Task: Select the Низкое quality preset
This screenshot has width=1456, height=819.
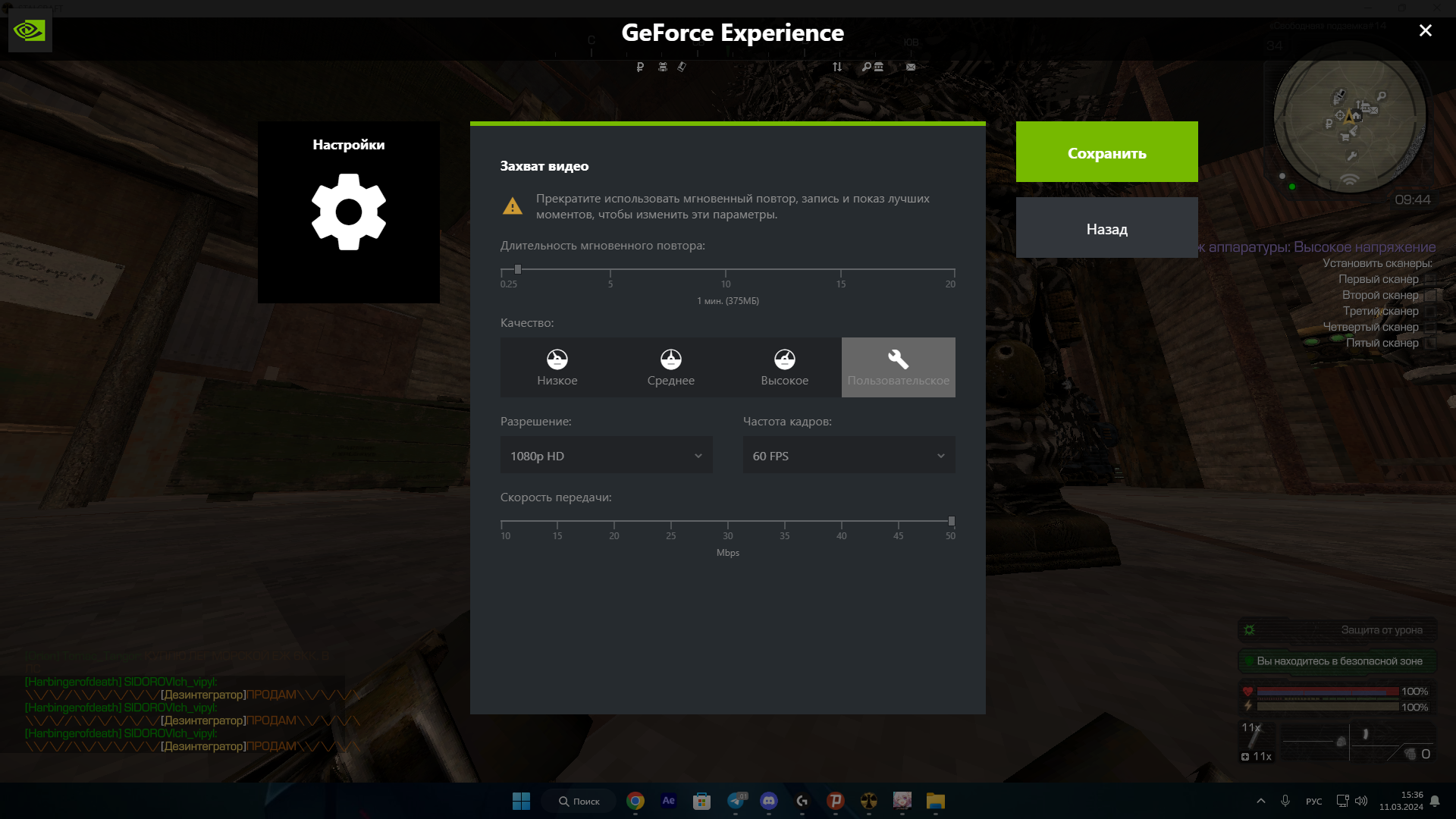Action: pyautogui.click(x=557, y=367)
